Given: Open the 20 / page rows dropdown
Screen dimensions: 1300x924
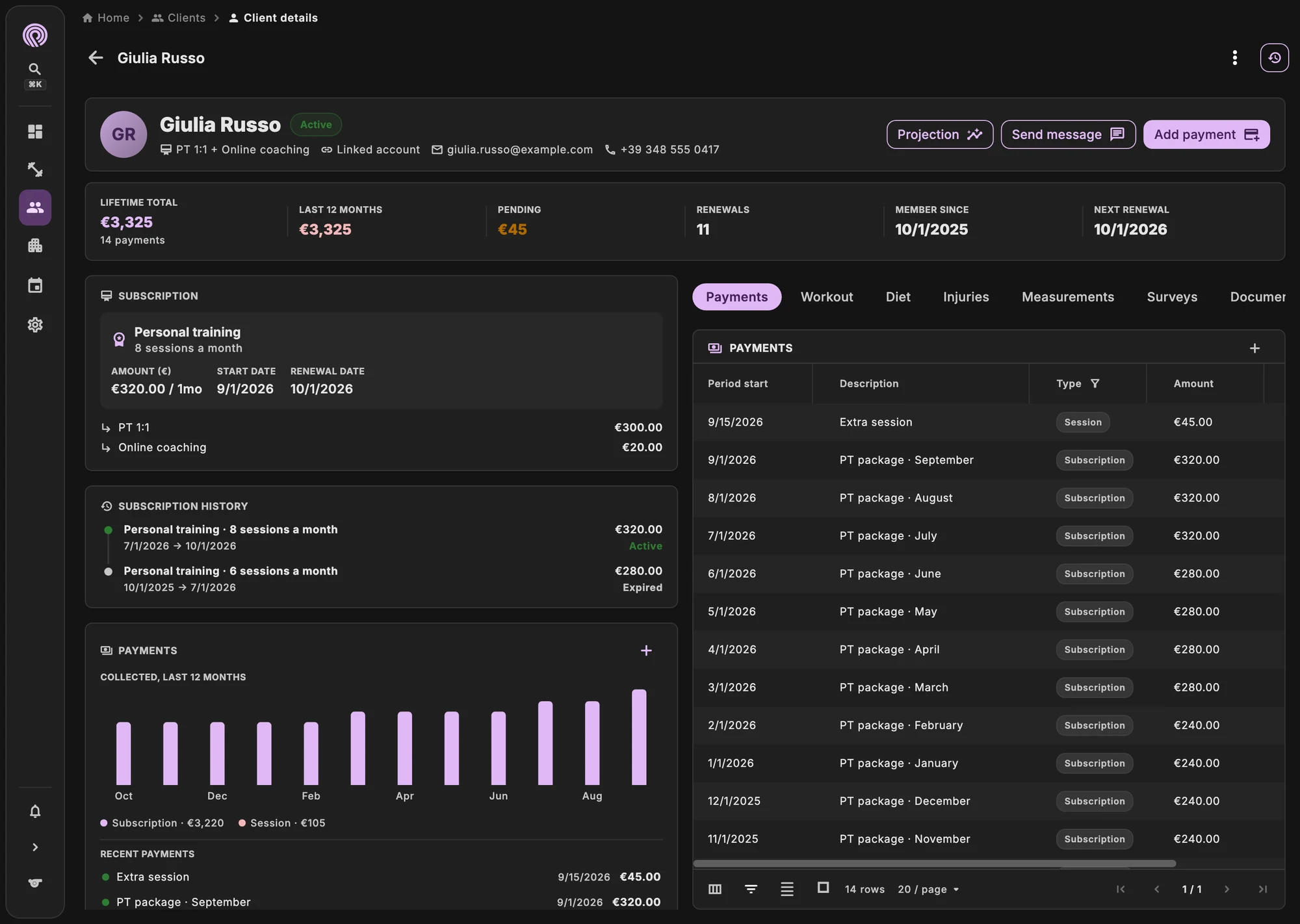Looking at the screenshot, I should point(928,890).
